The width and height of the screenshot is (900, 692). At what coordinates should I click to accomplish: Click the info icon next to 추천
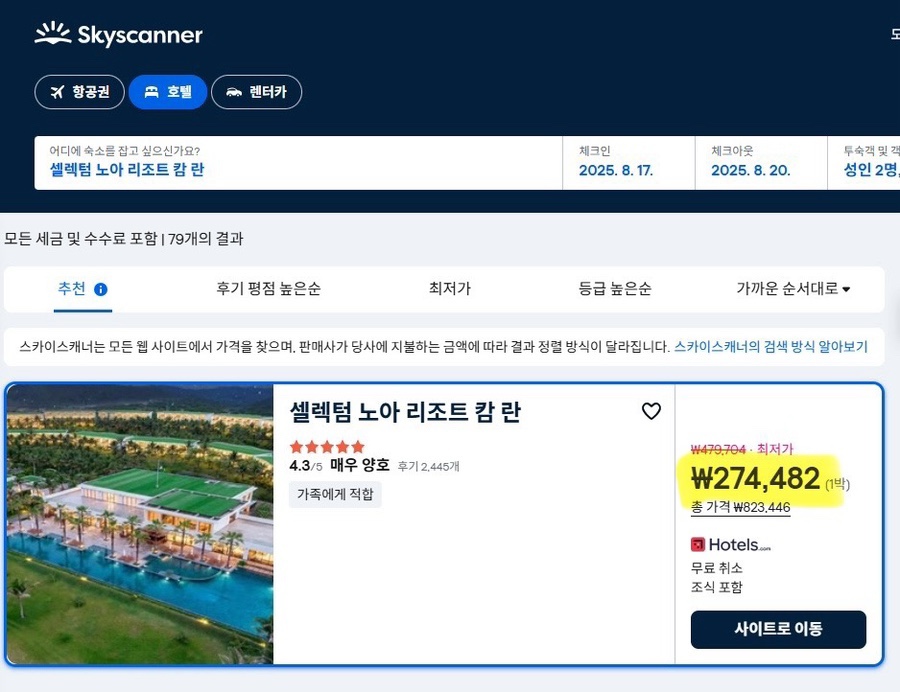pos(100,290)
